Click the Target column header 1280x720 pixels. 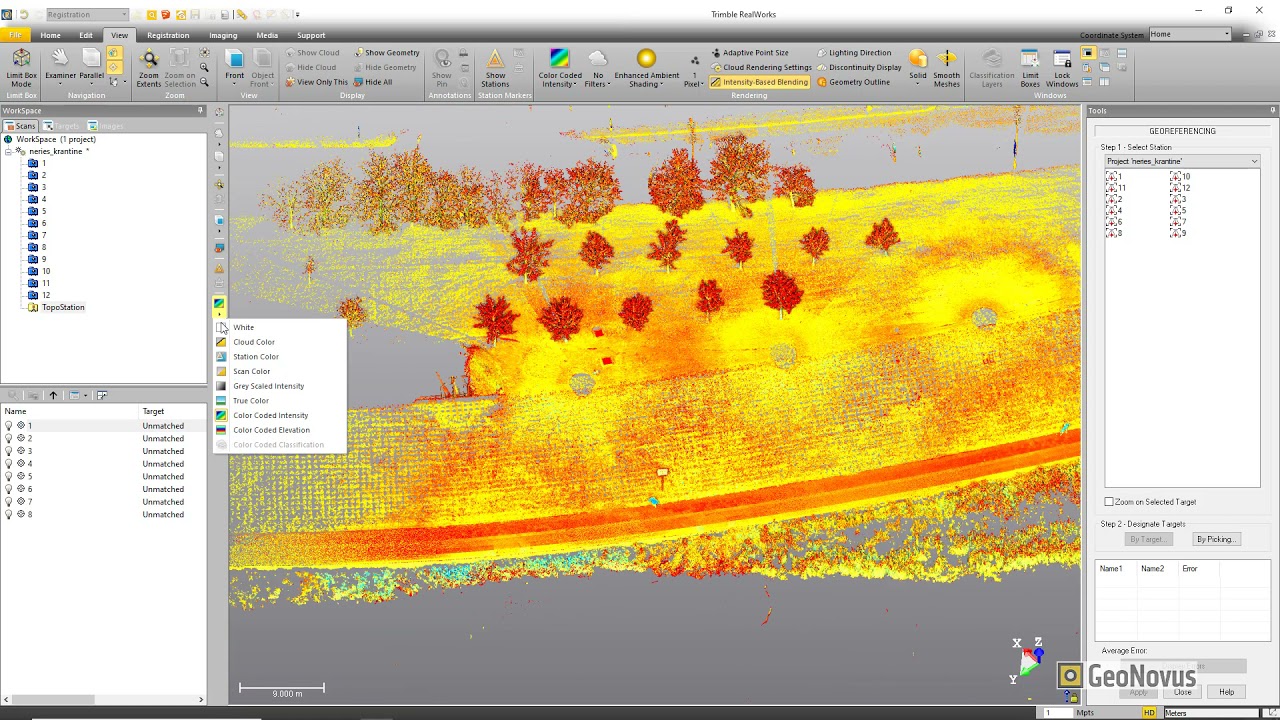tap(172, 412)
